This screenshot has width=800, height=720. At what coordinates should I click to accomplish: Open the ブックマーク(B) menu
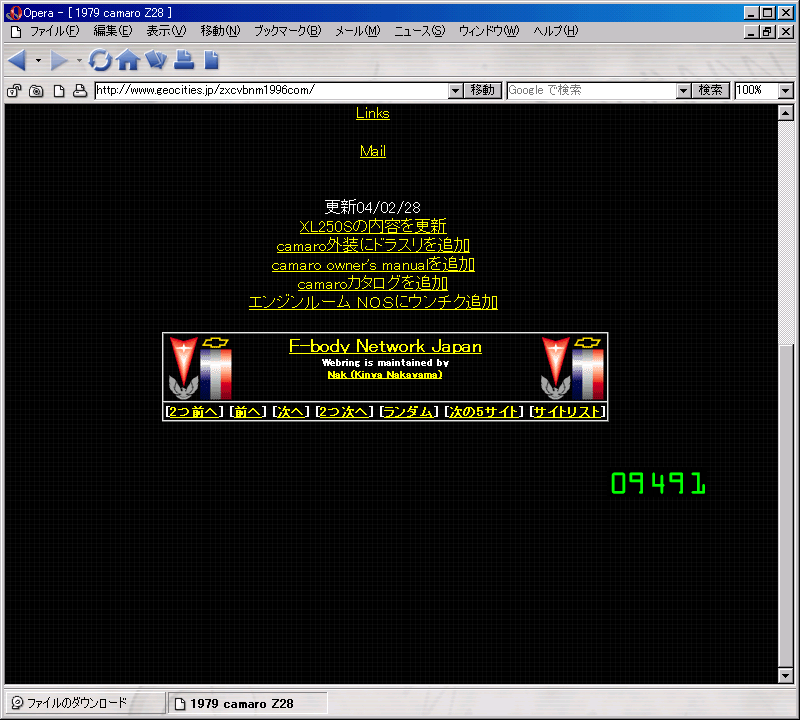coord(288,31)
